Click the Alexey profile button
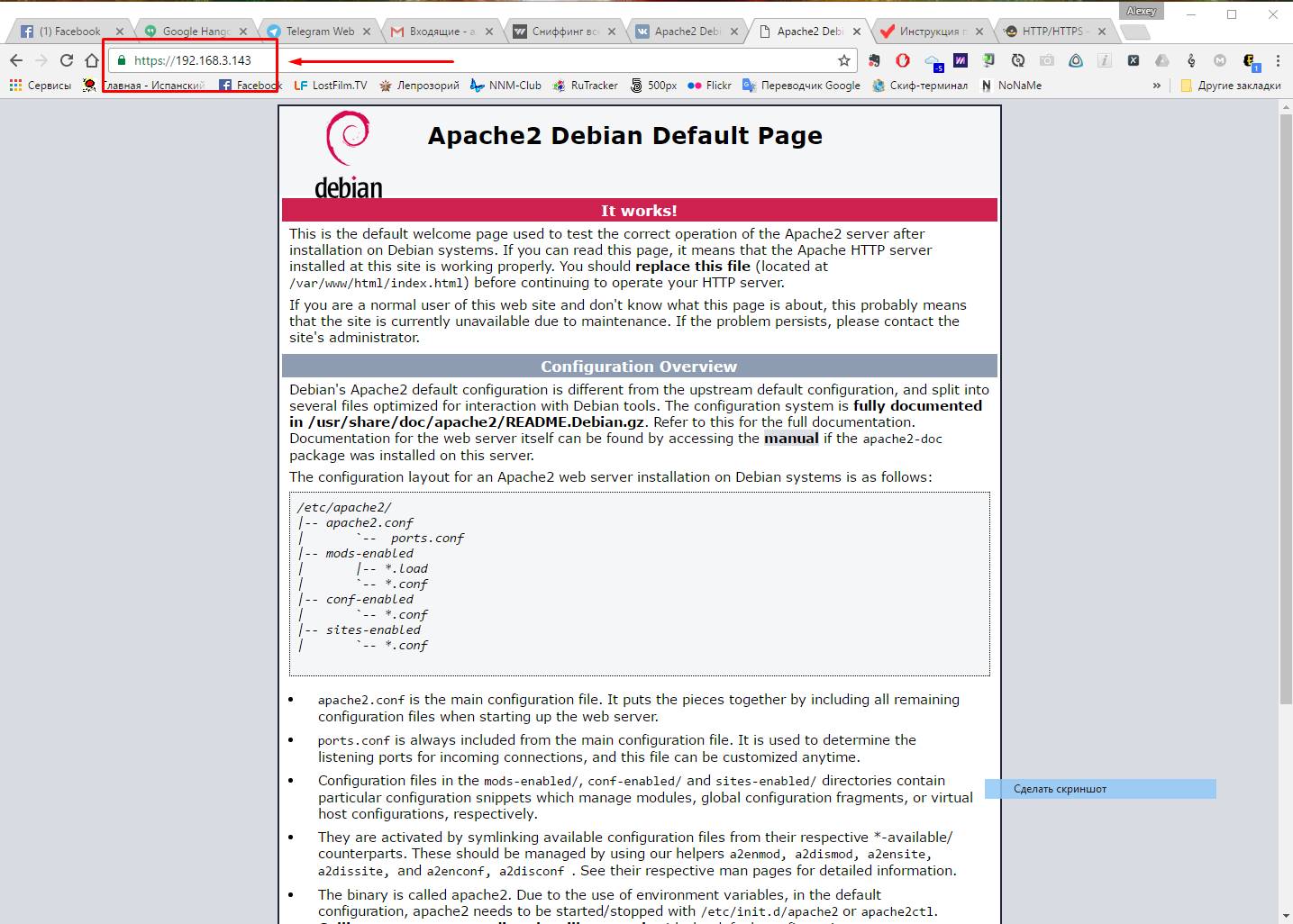This screenshot has height=924, width=1293. [1141, 11]
